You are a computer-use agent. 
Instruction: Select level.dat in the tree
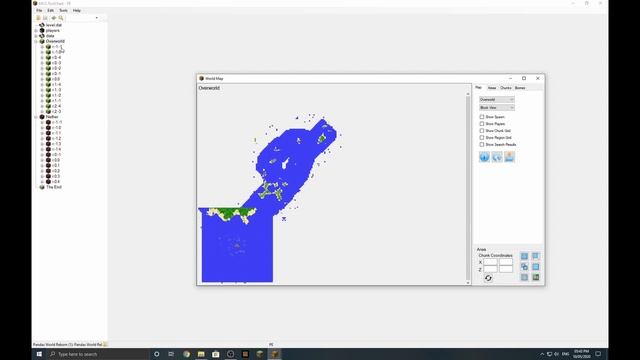(53, 25)
